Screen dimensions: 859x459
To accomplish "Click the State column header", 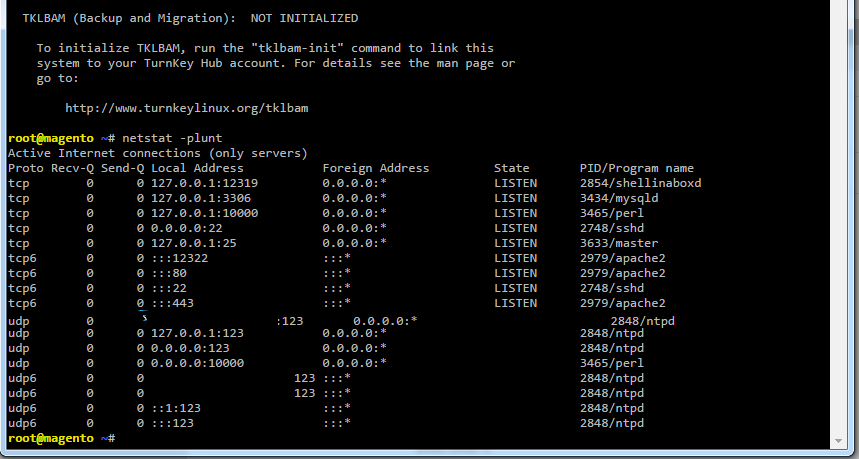I will point(511,168).
